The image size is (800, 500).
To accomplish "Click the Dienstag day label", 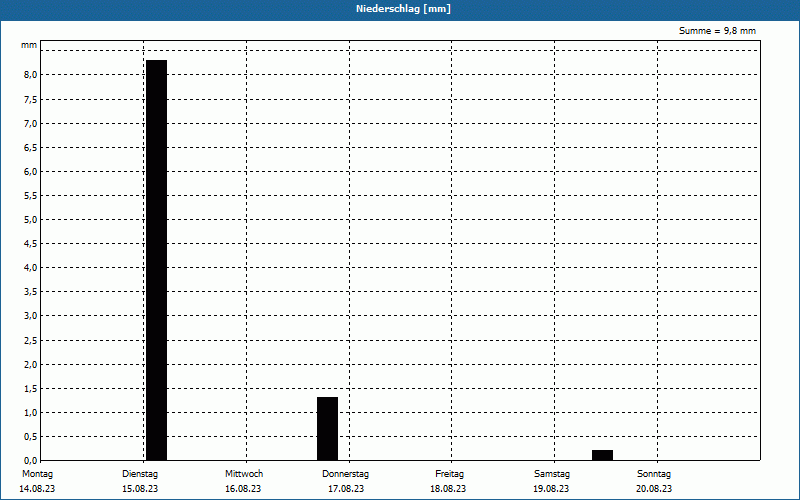I will [140, 473].
